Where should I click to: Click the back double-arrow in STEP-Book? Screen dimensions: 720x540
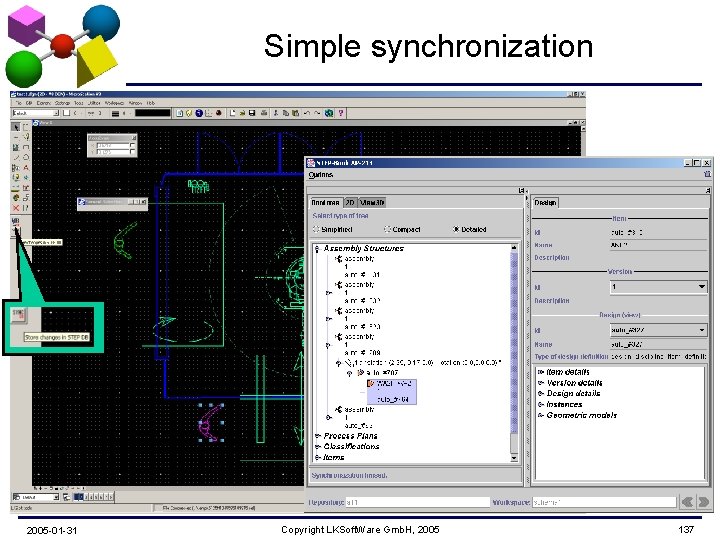tap(687, 502)
